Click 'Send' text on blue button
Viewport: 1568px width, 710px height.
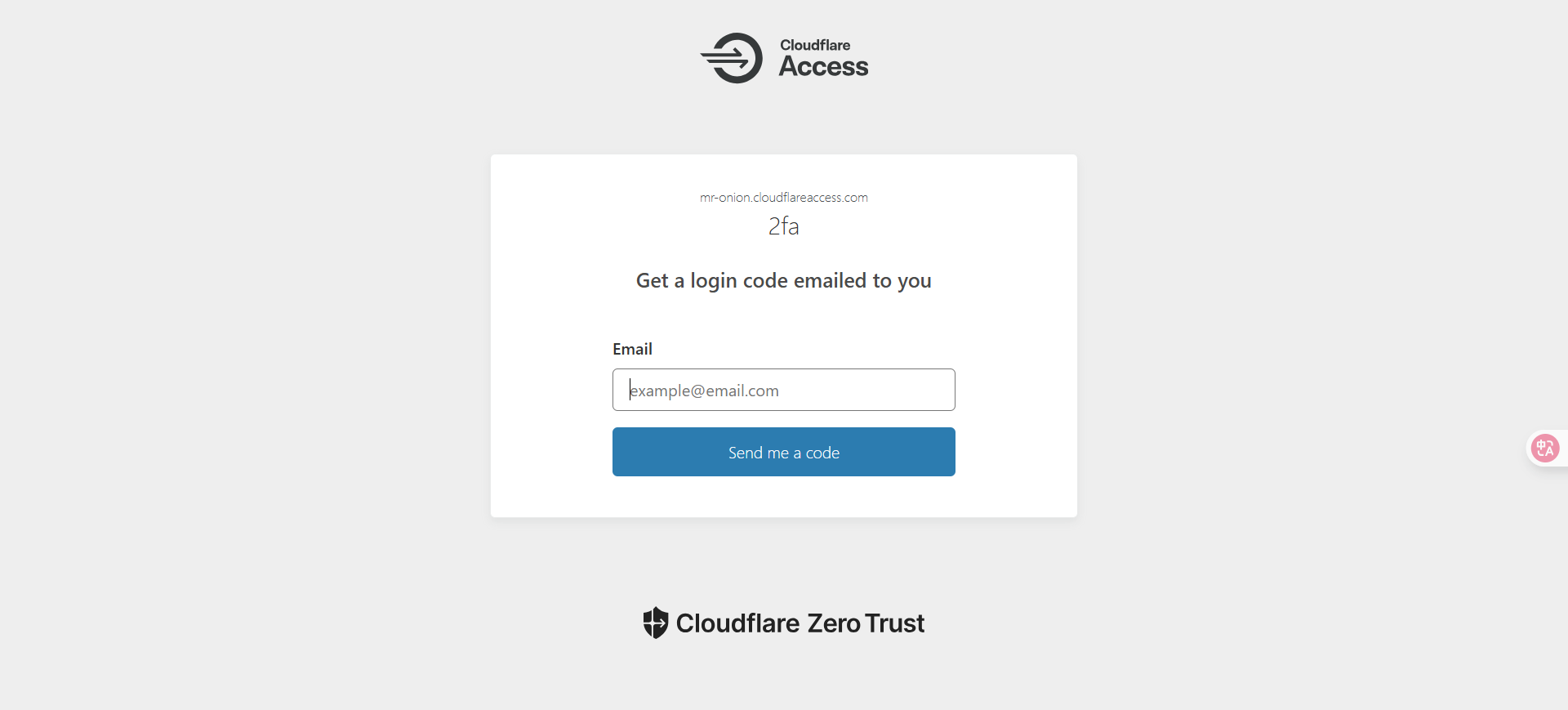[745, 453]
